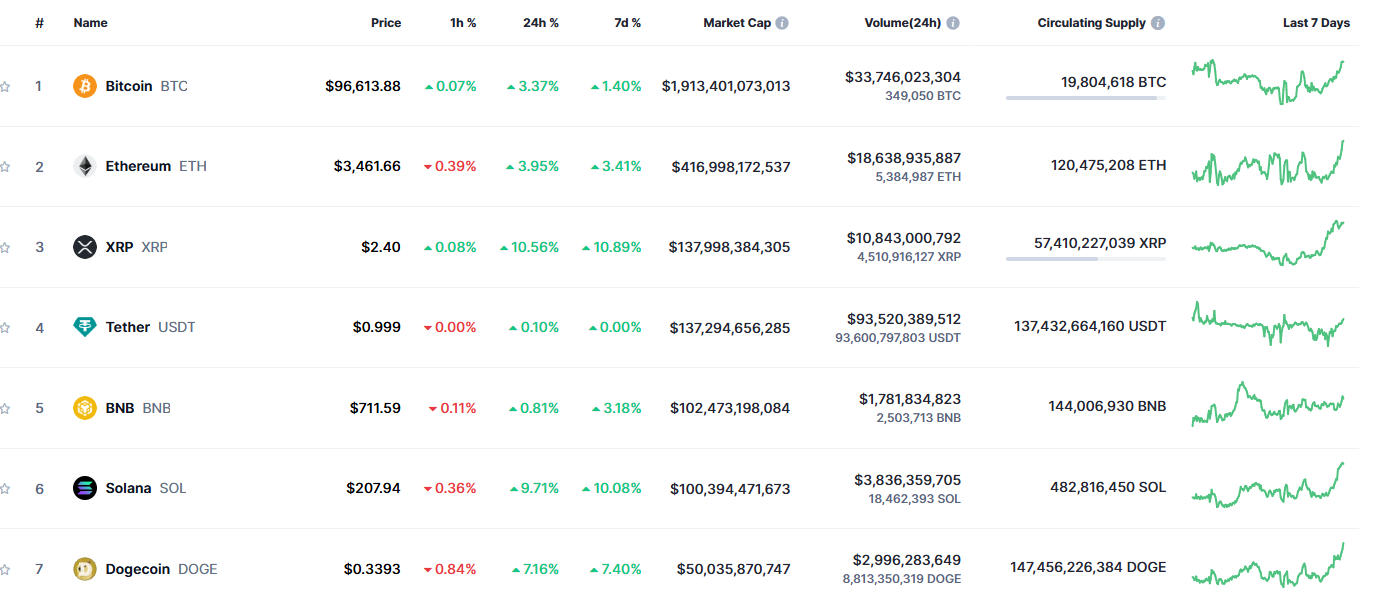Click the Tether logo icon
This screenshot has width=1375, height=598.
[x=85, y=327]
